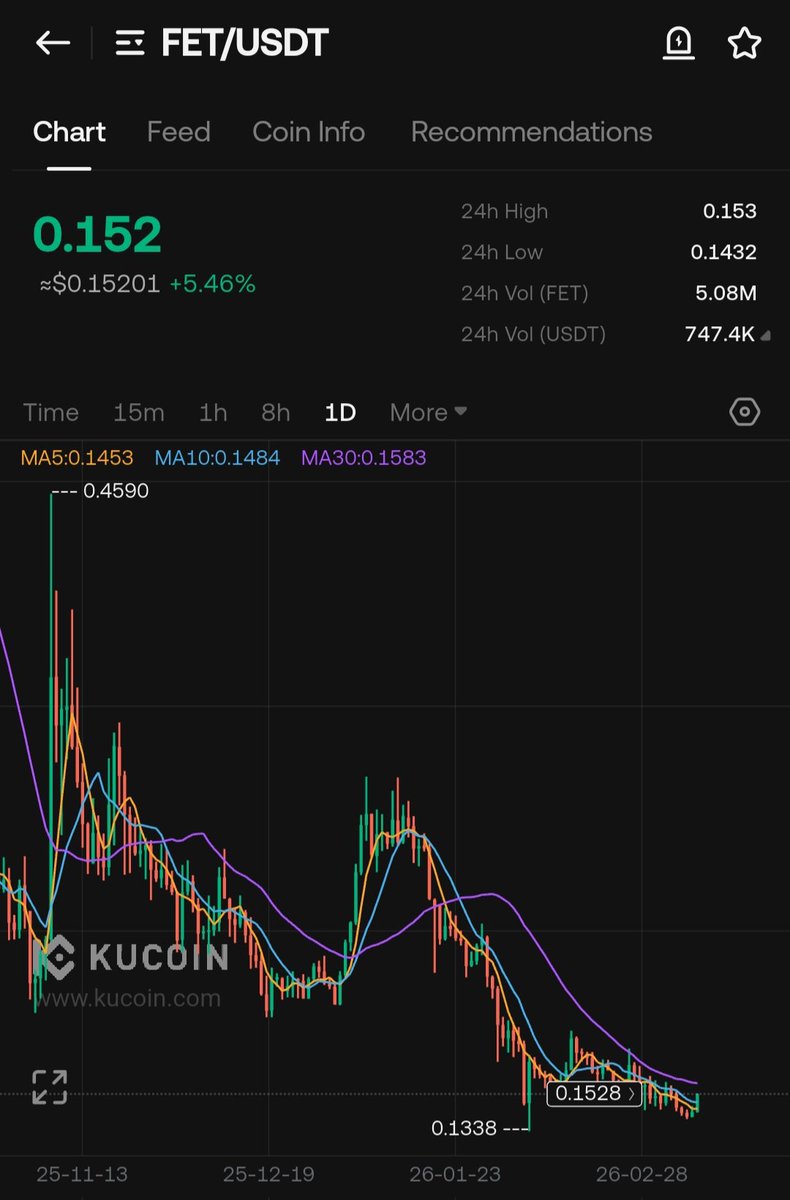Tap the 24h Low label
This screenshot has width=790, height=1200.
click(x=502, y=252)
